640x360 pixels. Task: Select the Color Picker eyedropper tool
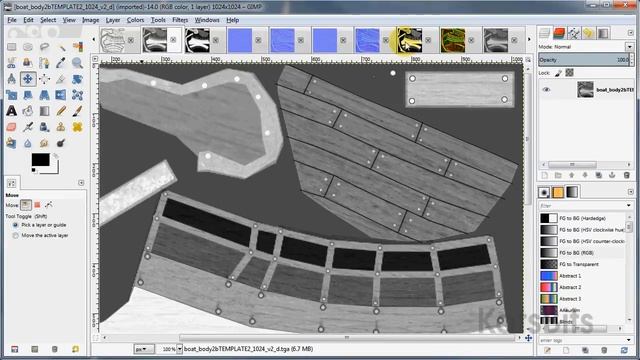(61, 63)
